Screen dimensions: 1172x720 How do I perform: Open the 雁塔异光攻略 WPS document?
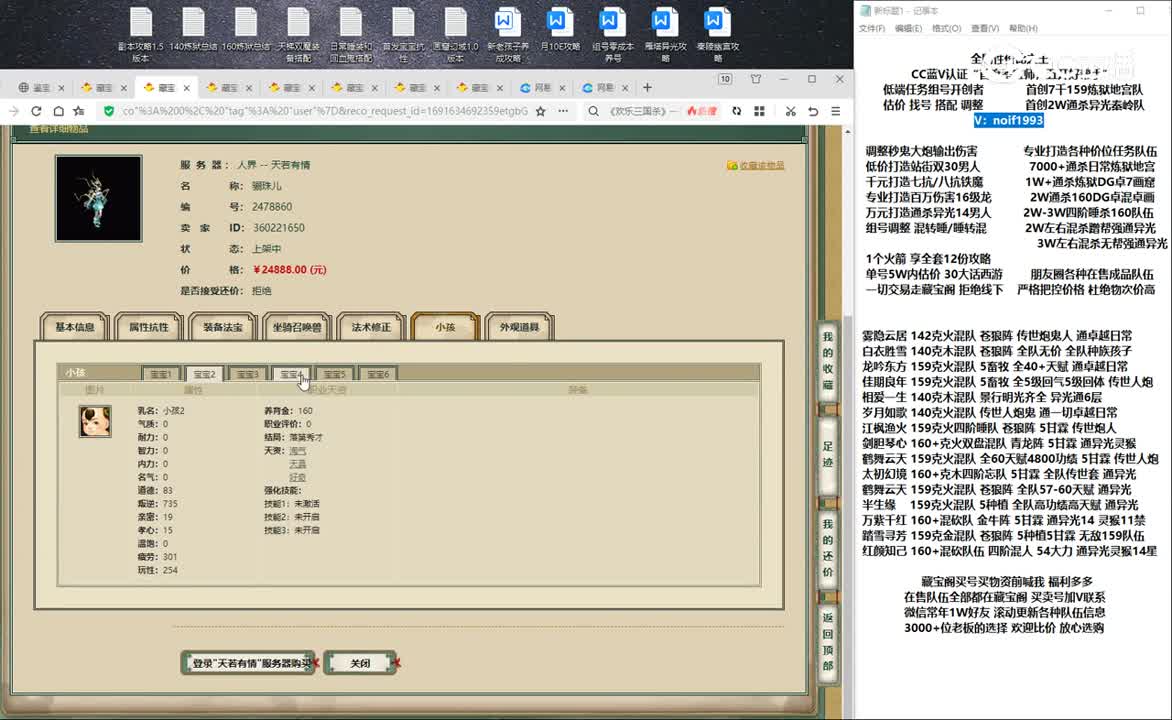click(x=664, y=34)
